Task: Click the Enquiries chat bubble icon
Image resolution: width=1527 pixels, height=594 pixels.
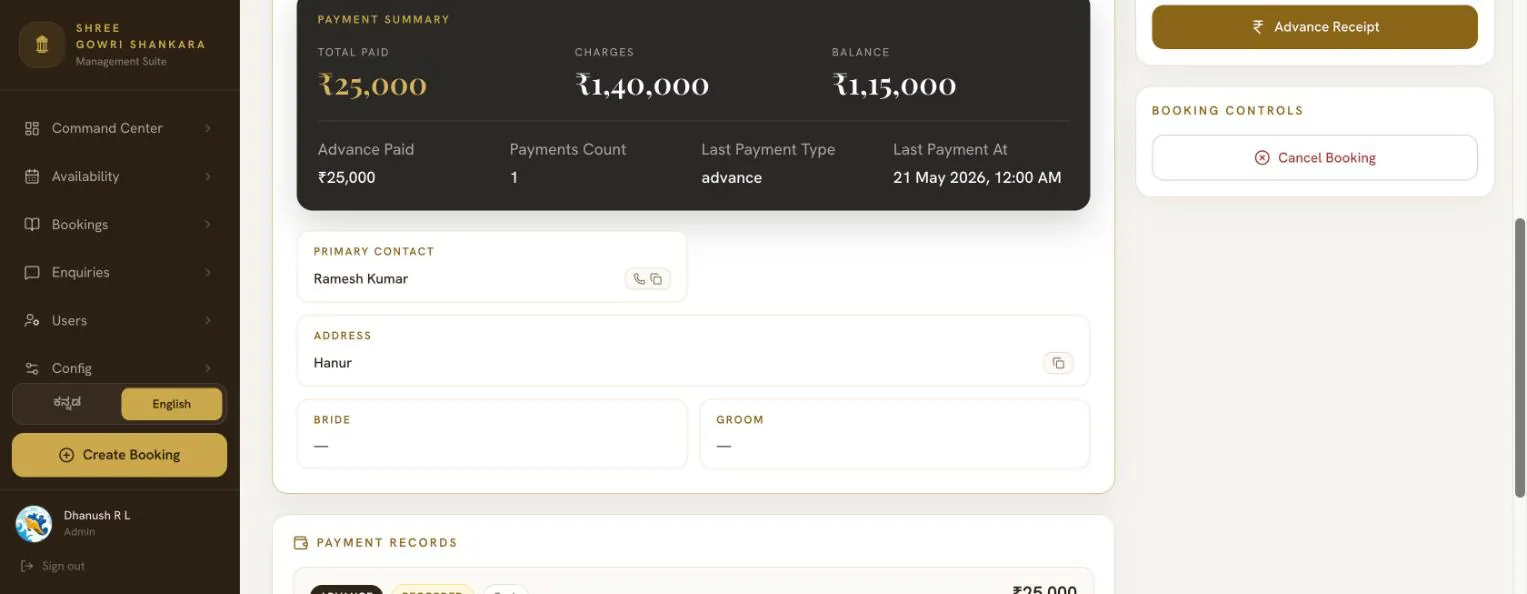Action: [32, 272]
